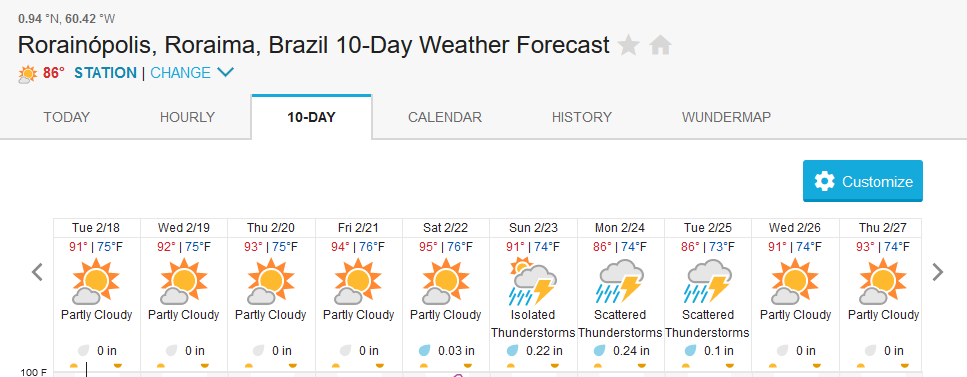Set location as home with house icon
Image resolution: width=967 pixels, height=377 pixels.
tap(660, 45)
